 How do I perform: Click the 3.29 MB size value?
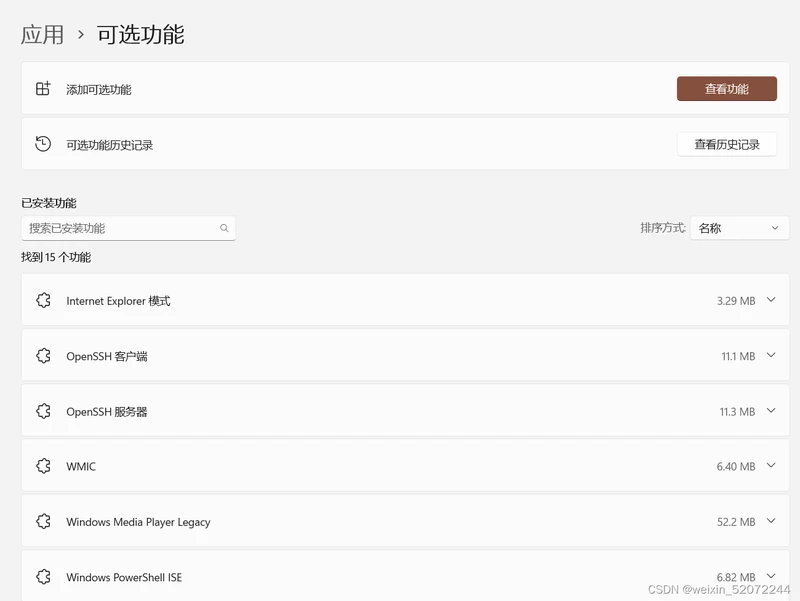point(736,301)
